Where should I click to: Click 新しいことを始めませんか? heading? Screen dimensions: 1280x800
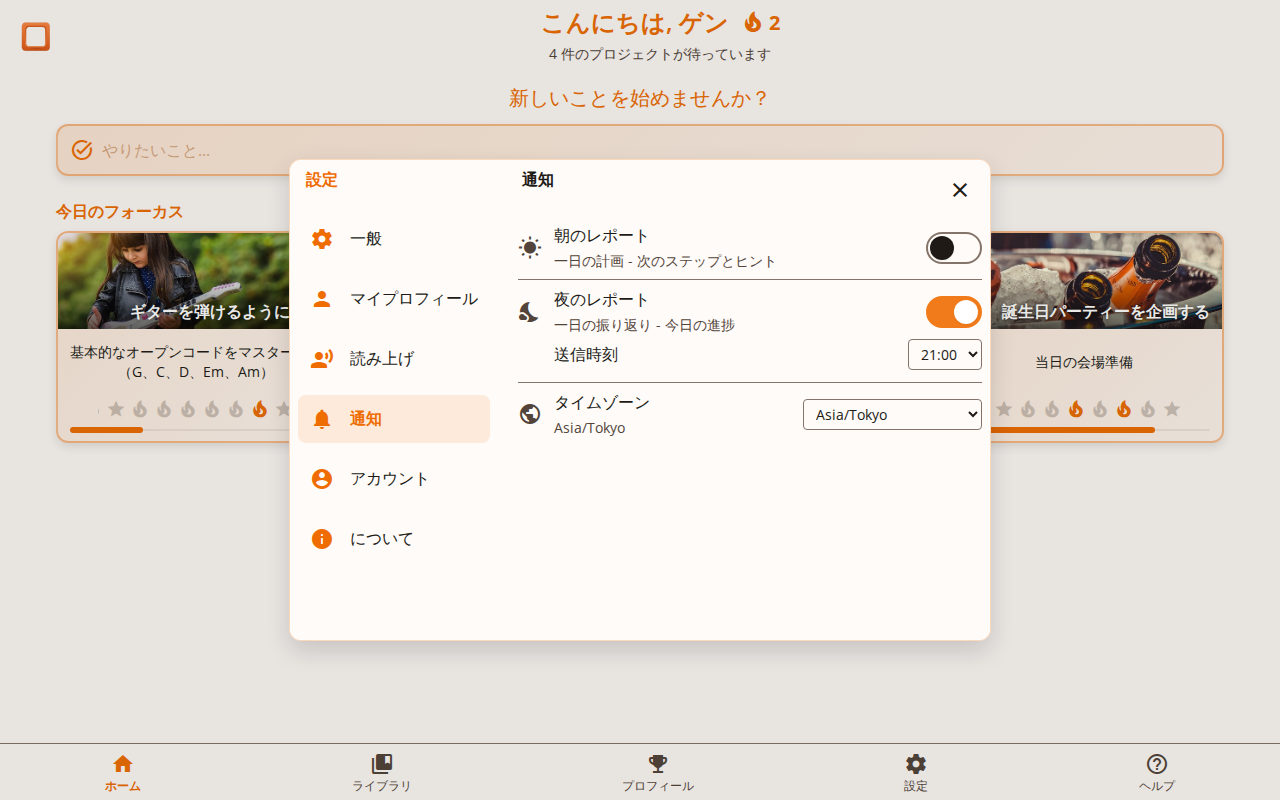point(640,98)
